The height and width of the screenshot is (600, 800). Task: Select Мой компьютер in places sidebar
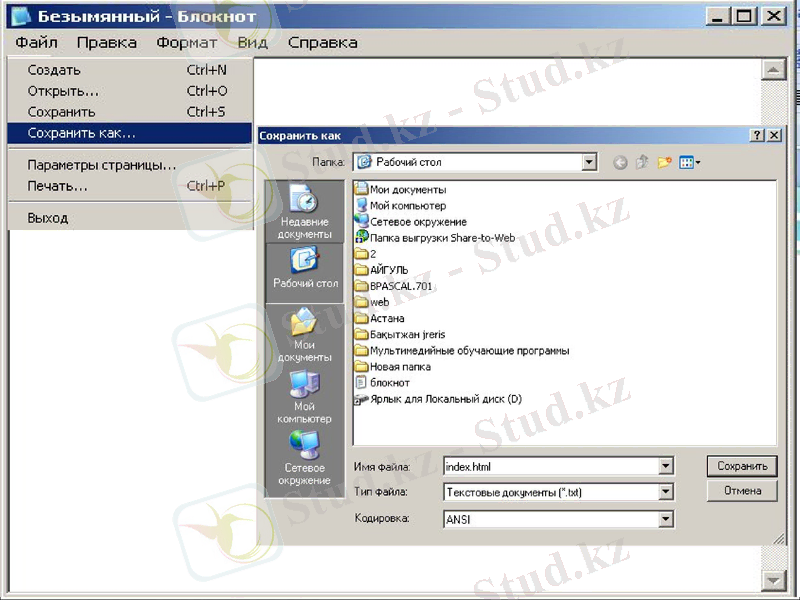coord(304,396)
